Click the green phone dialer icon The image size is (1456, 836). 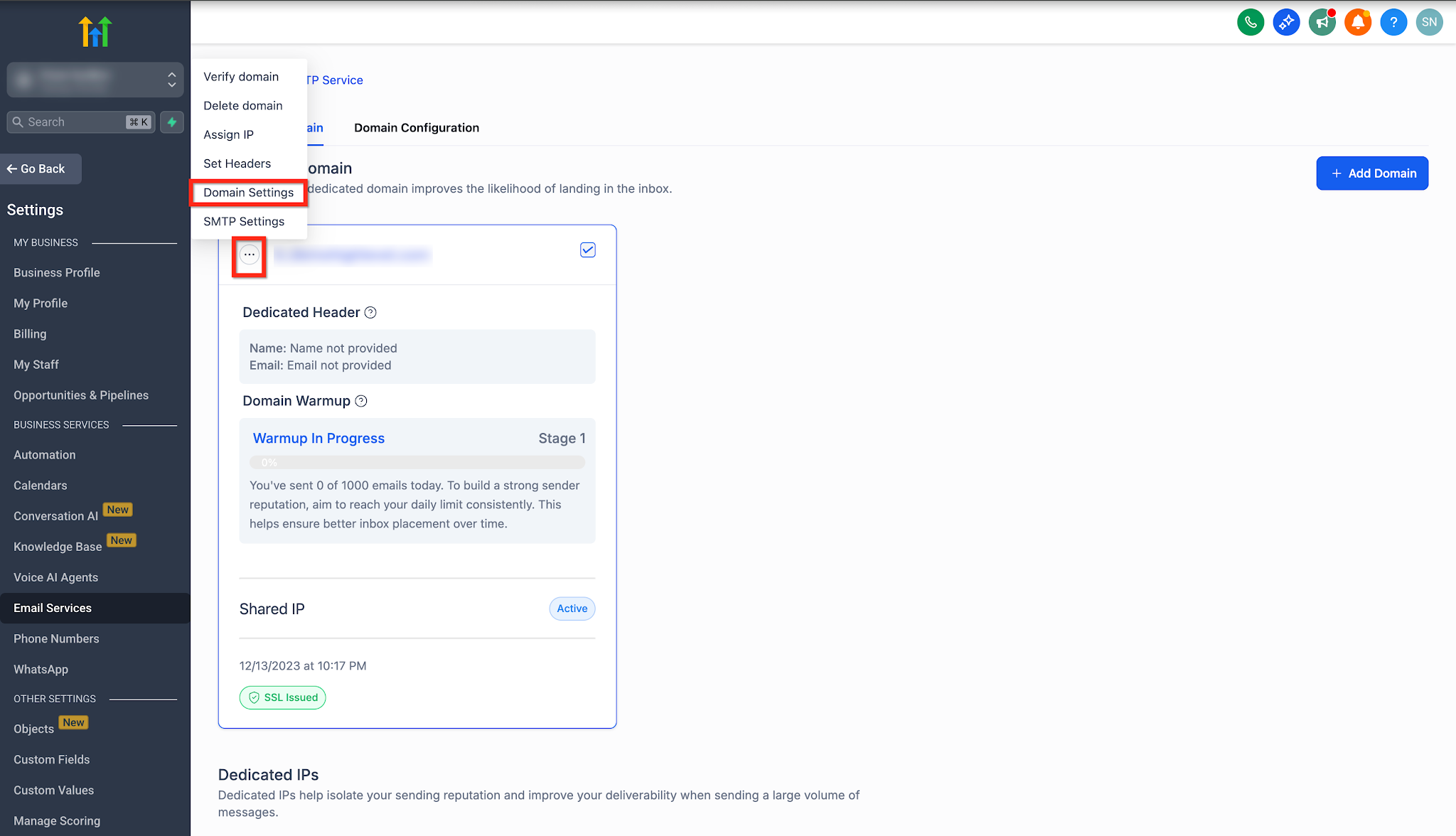click(1251, 22)
